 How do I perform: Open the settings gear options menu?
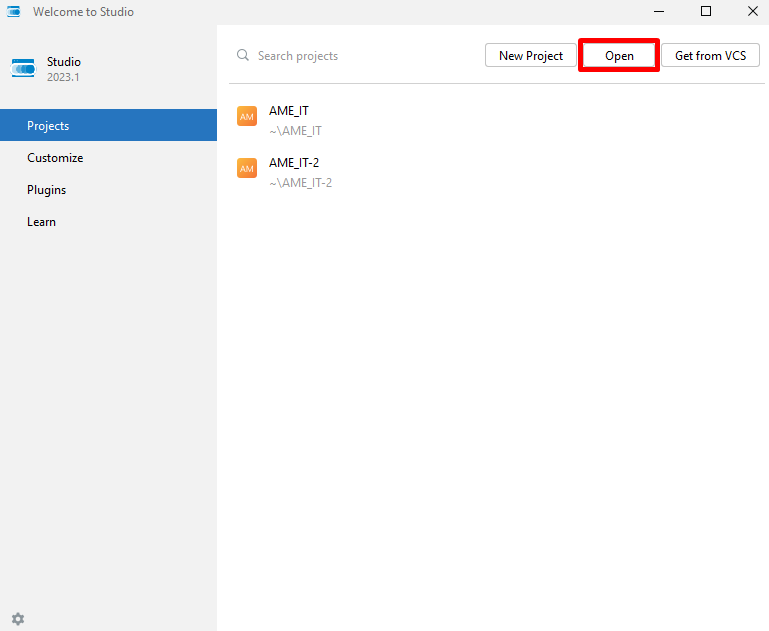coord(17,619)
